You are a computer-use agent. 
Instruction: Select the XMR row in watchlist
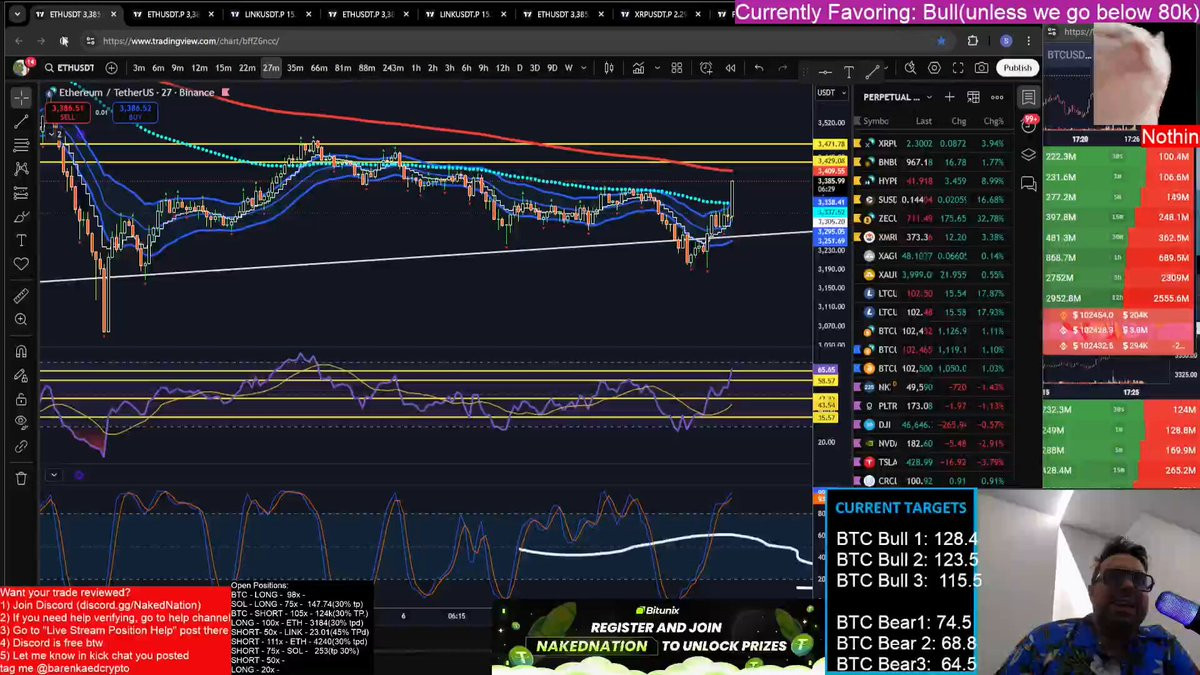[932, 237]
